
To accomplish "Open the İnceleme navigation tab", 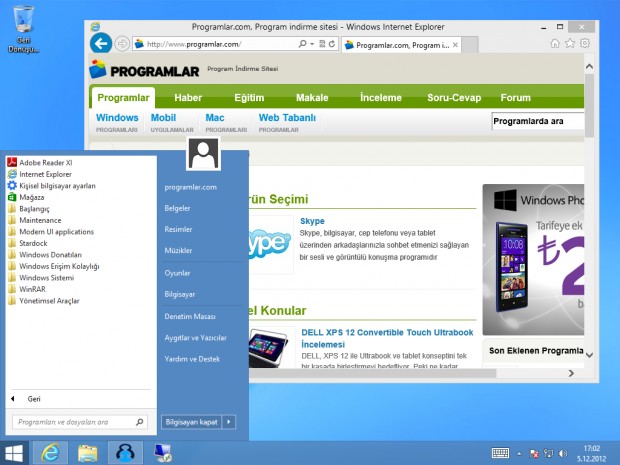I will point(381,98).
